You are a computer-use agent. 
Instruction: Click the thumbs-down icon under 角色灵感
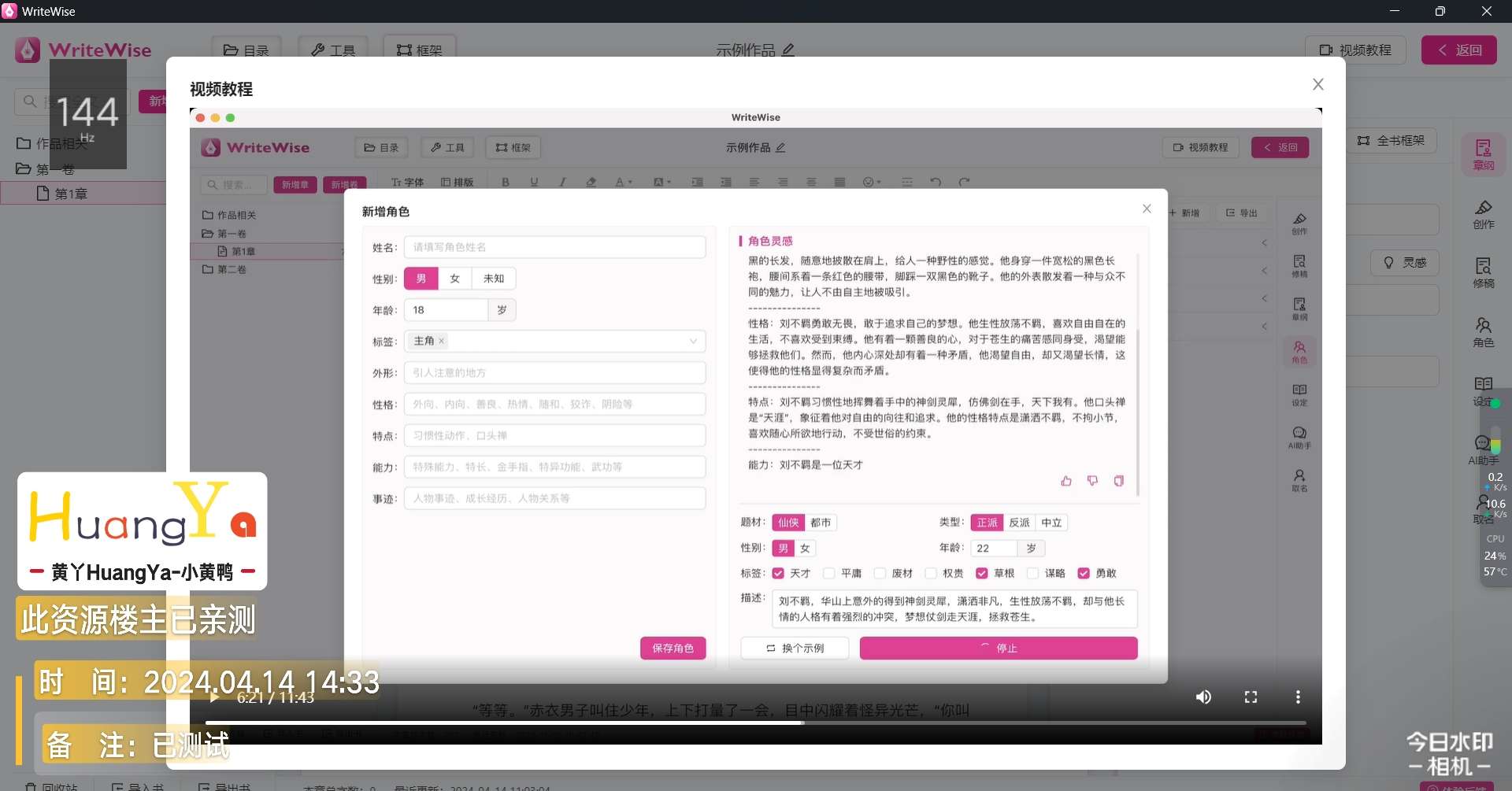click(x=1092, y=481)
